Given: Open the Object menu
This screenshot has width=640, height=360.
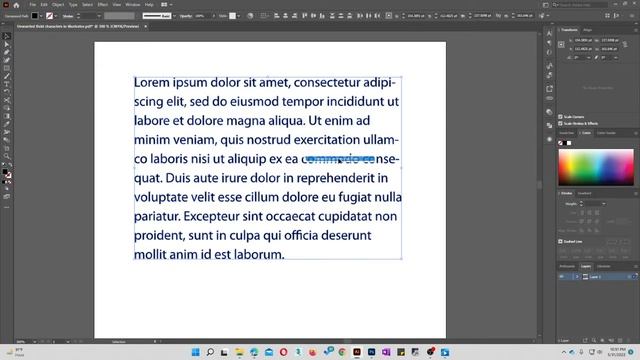Looking at the screenshot, I should coord(58,5).
